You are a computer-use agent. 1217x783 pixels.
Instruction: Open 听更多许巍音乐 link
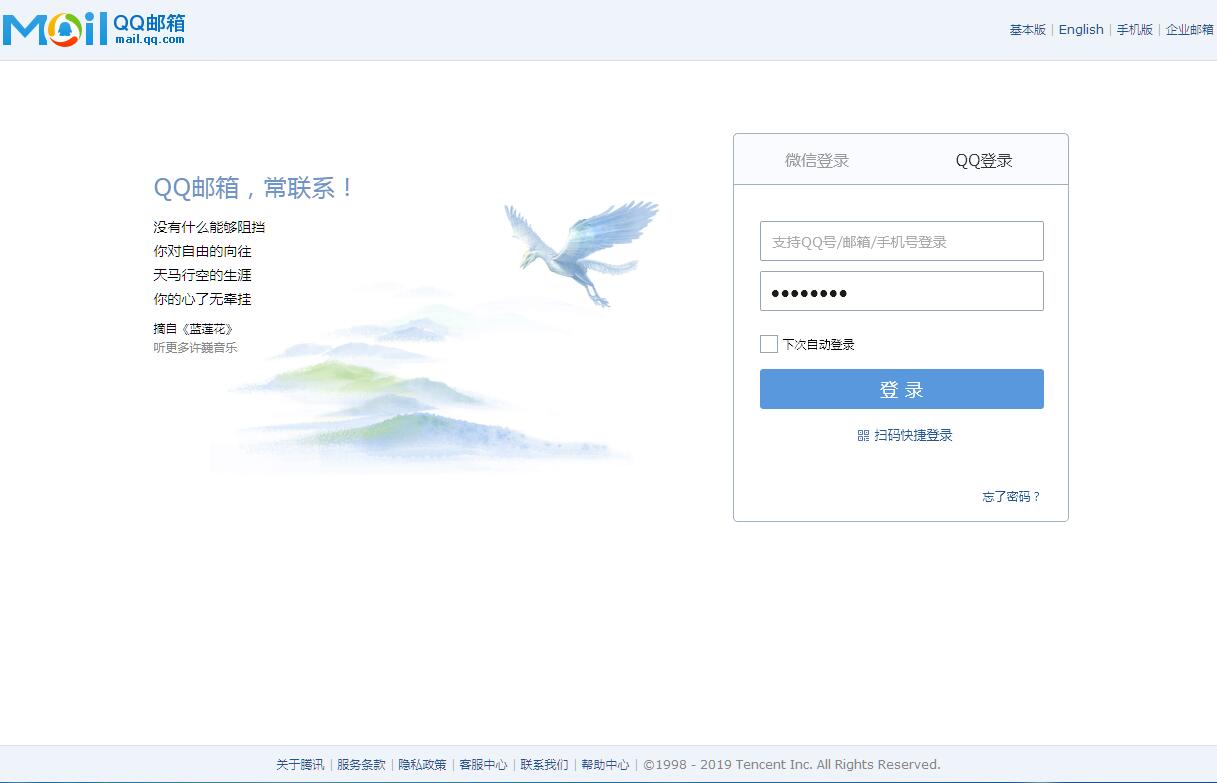(195, 348)
